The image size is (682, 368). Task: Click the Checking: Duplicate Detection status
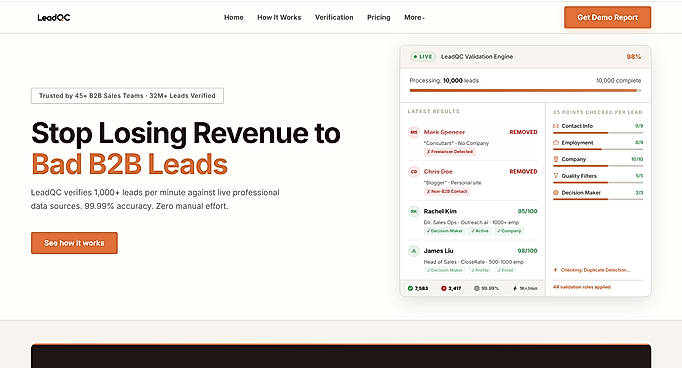(595, 270)
